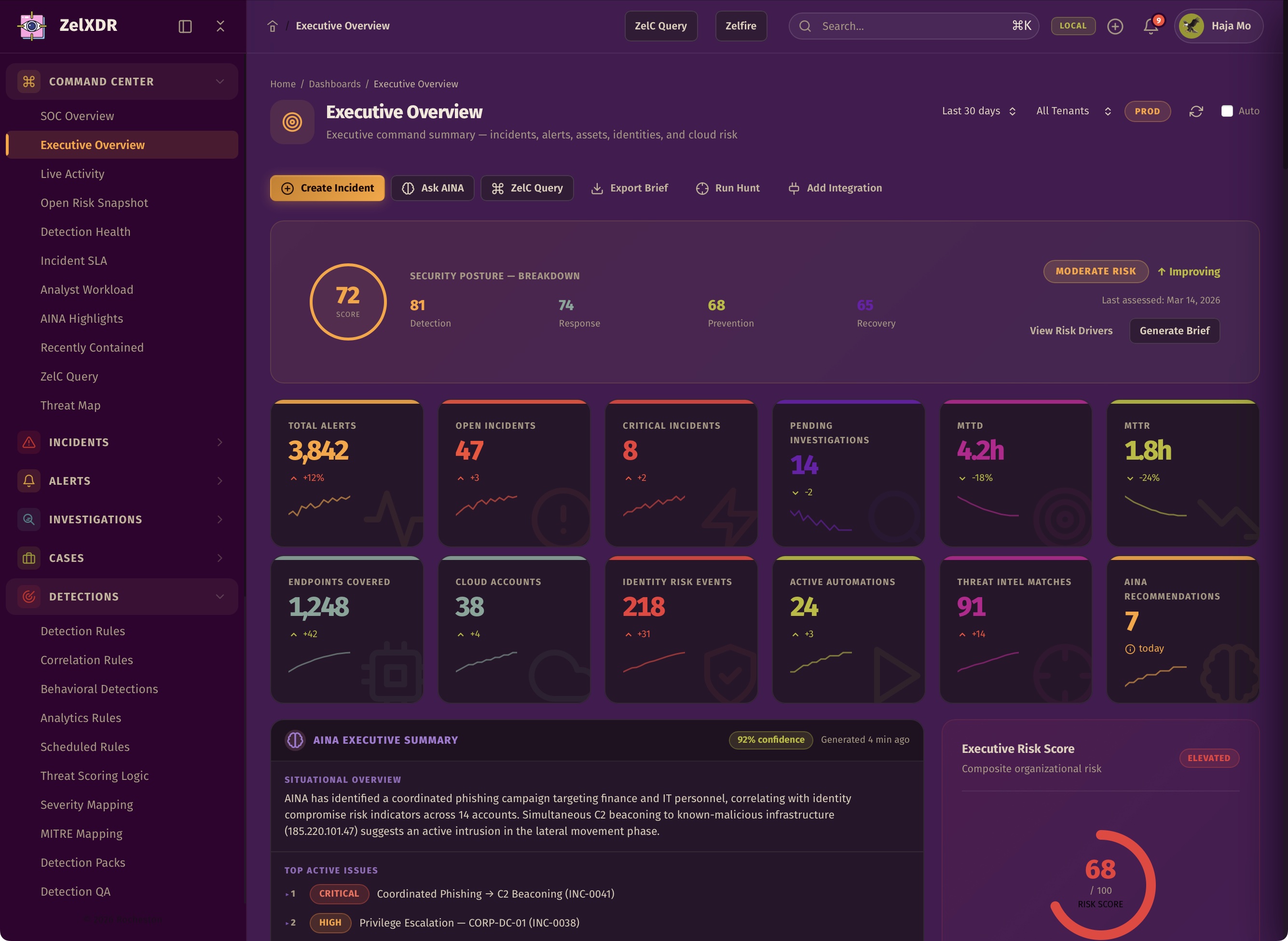Screen dimensions: 1288x941
Task: Open the Last 30 days dropdown
Action: [978, 111]
